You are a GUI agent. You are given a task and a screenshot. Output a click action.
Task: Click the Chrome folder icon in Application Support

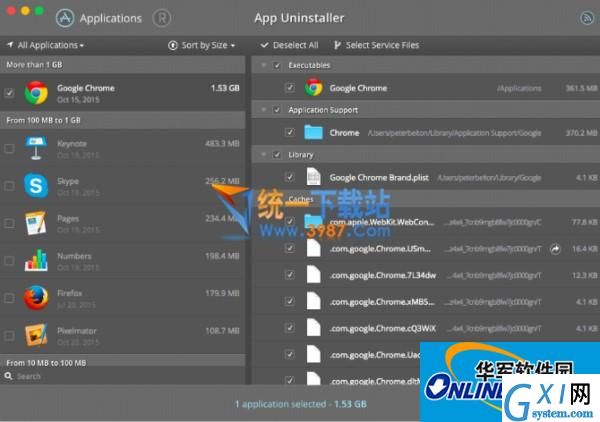(x=313, y=132)
